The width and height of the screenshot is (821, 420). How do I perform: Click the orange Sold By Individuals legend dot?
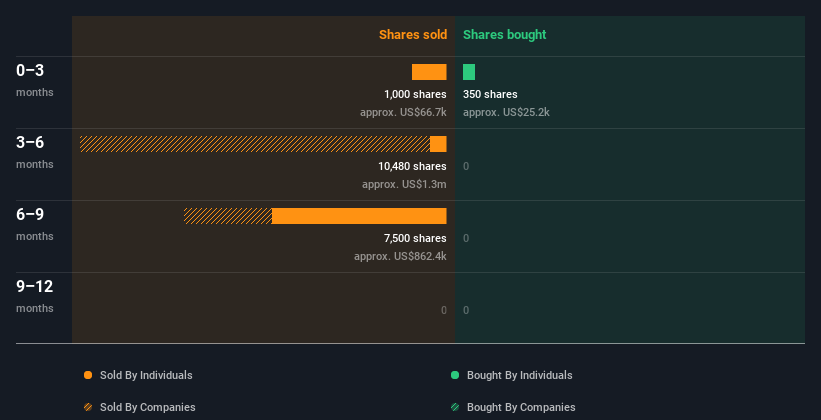click(88, 375)
